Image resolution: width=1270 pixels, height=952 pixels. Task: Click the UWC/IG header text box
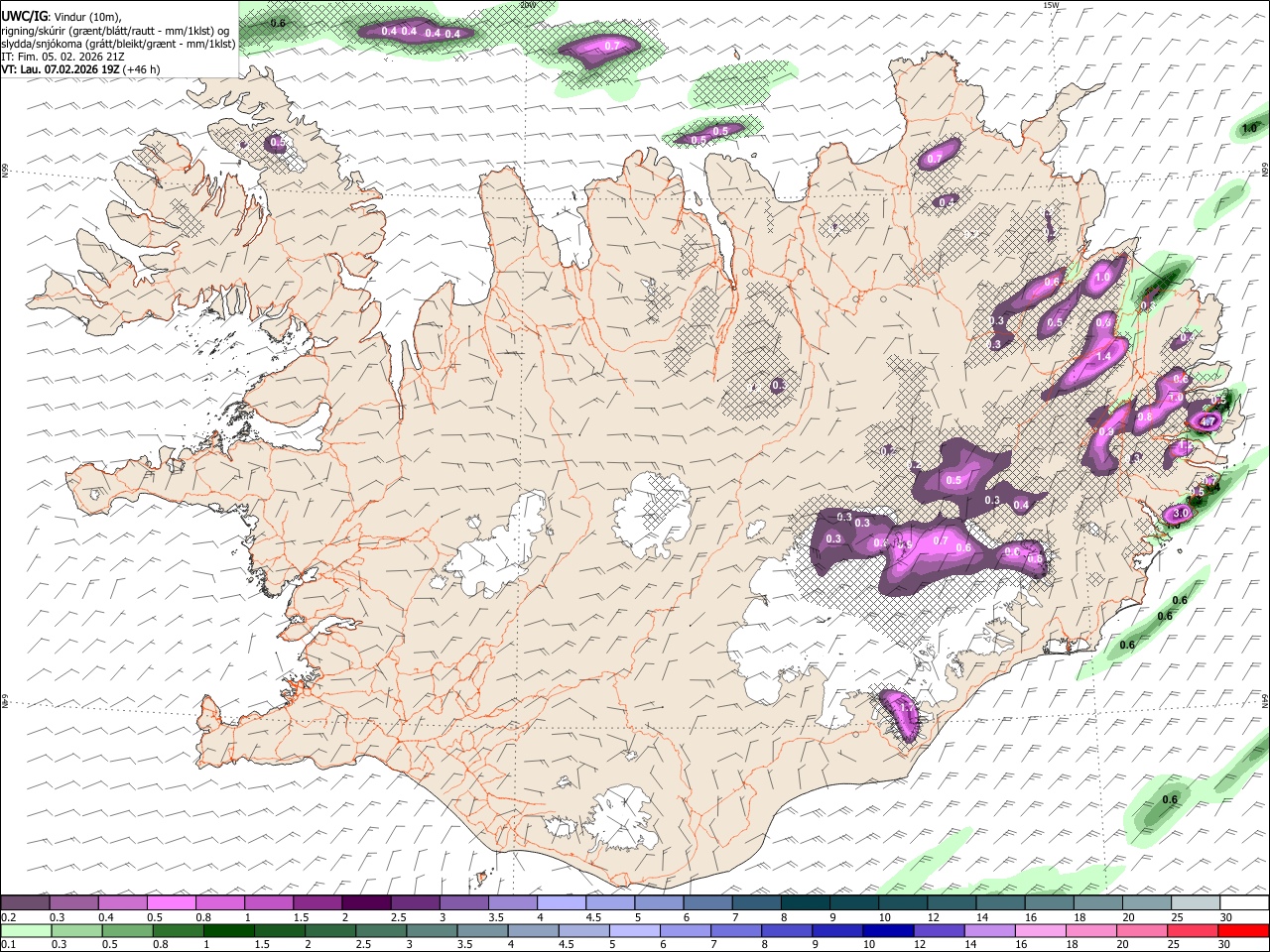click(119, 39)
